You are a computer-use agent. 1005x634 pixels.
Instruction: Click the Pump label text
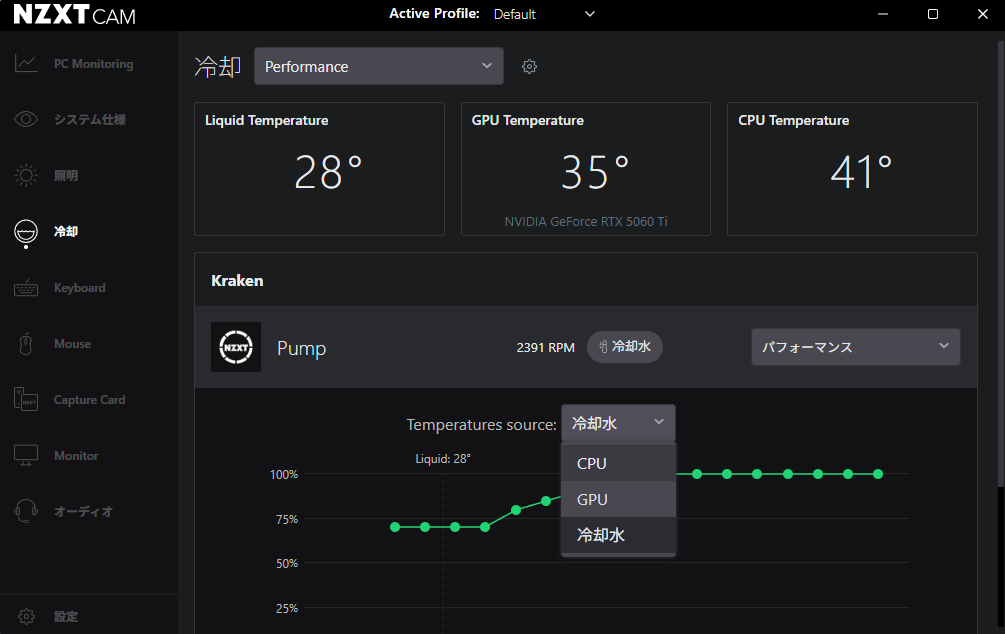[x=301, y=348]
